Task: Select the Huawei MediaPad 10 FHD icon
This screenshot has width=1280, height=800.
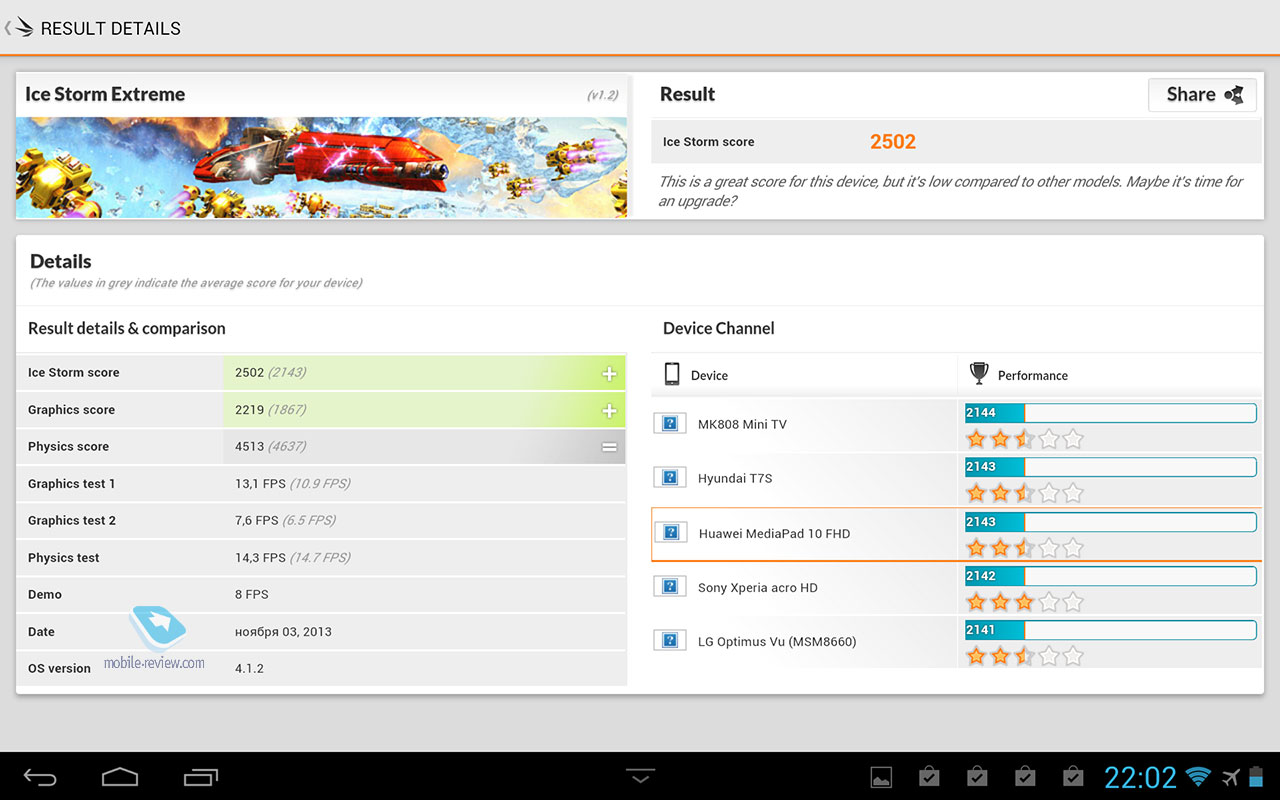Action: tap(670, 533)
